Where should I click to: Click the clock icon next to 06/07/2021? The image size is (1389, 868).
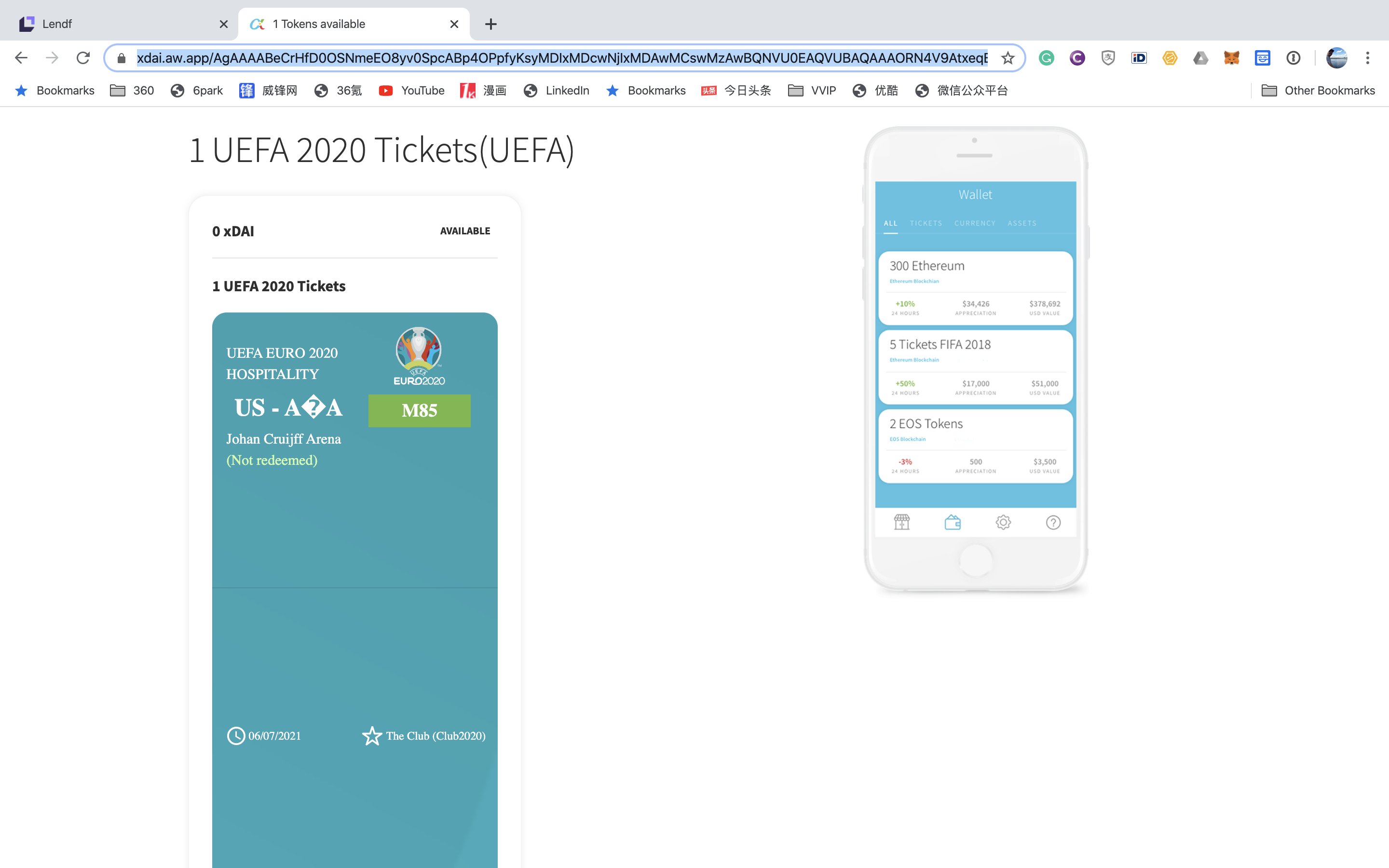[x=235, y=735]
